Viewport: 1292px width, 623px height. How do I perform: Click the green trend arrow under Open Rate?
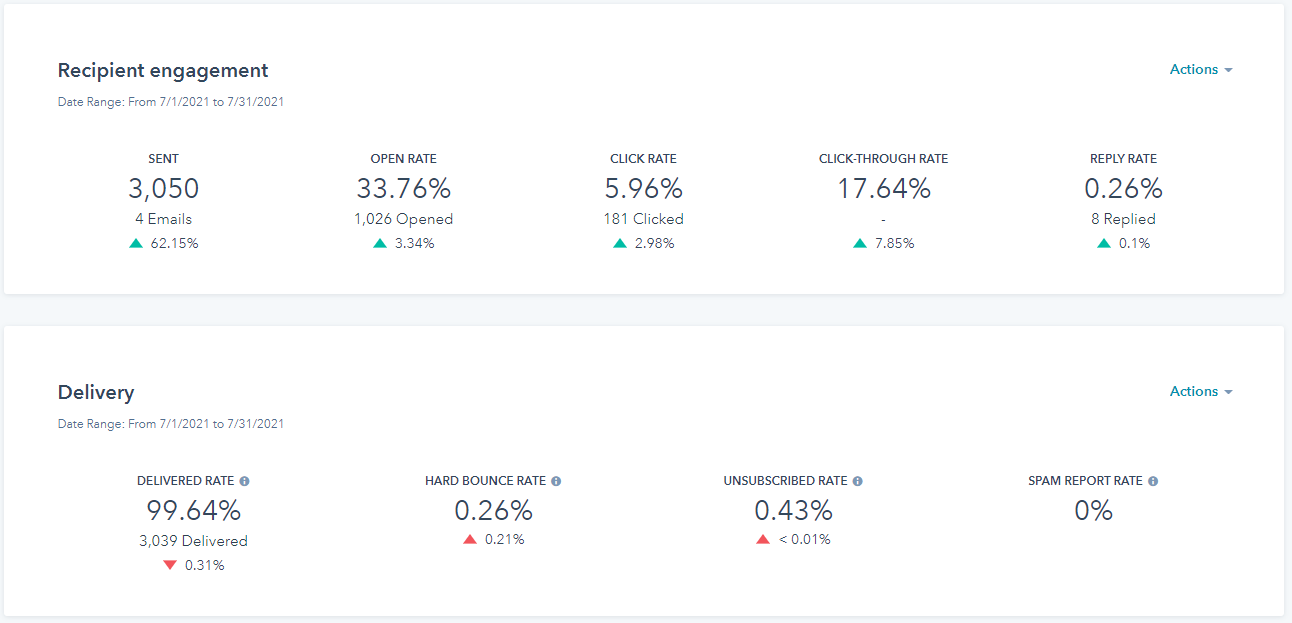[x=380, y=243]
